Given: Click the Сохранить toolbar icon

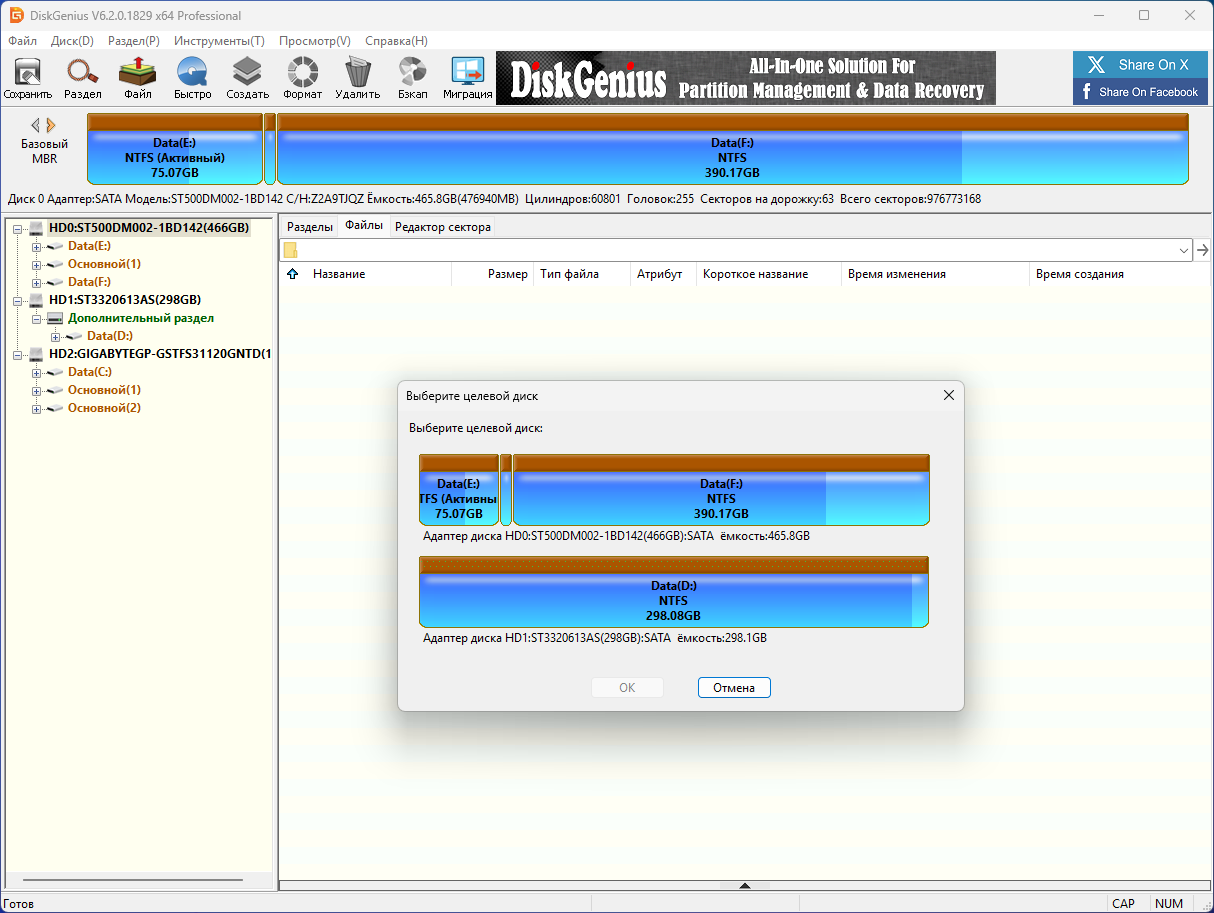Looking at the screenshot, I should (x=28, y=78).
